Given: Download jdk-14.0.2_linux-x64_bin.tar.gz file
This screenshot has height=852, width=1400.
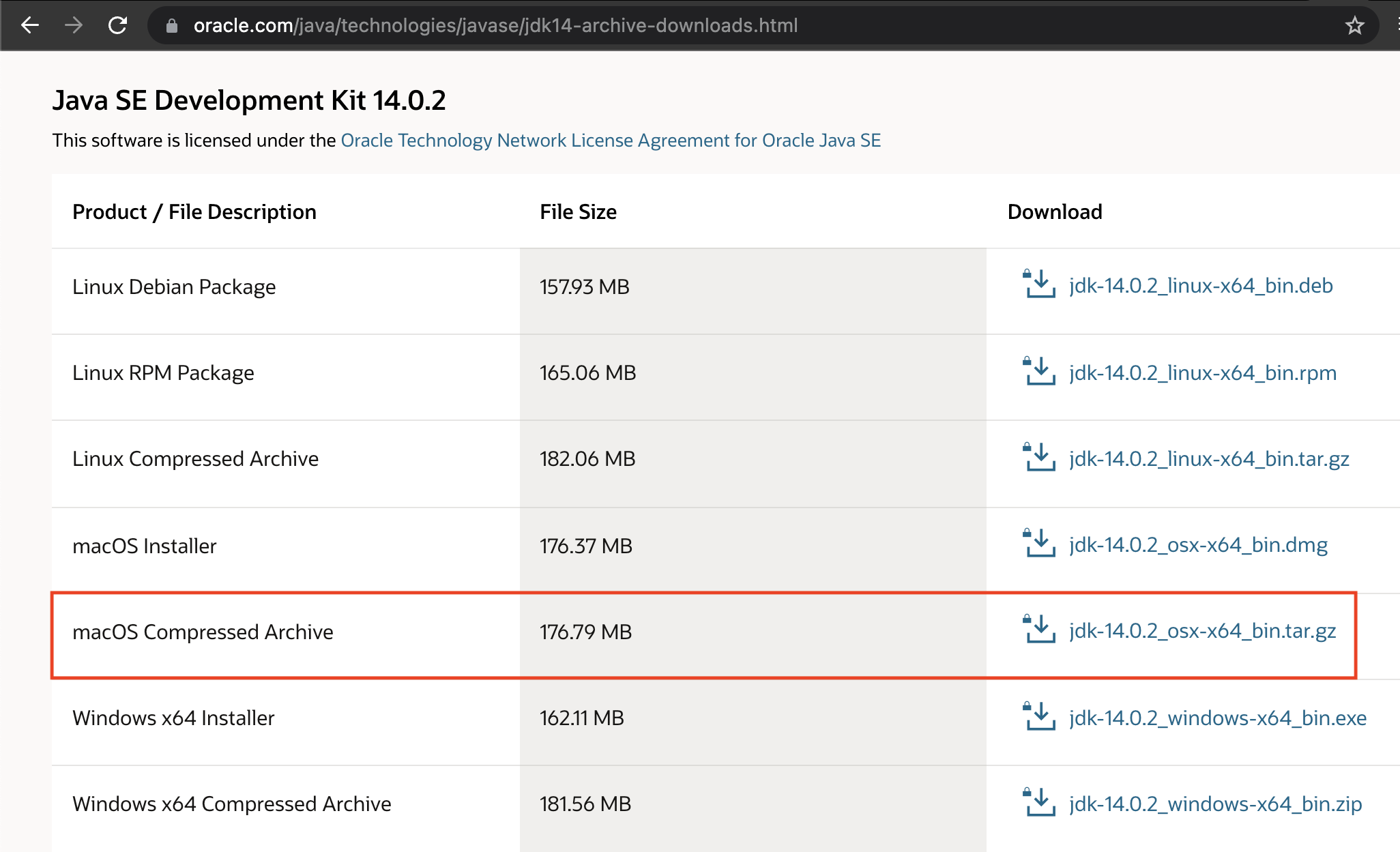Looking at the screenshot, I should point(1209,459).
